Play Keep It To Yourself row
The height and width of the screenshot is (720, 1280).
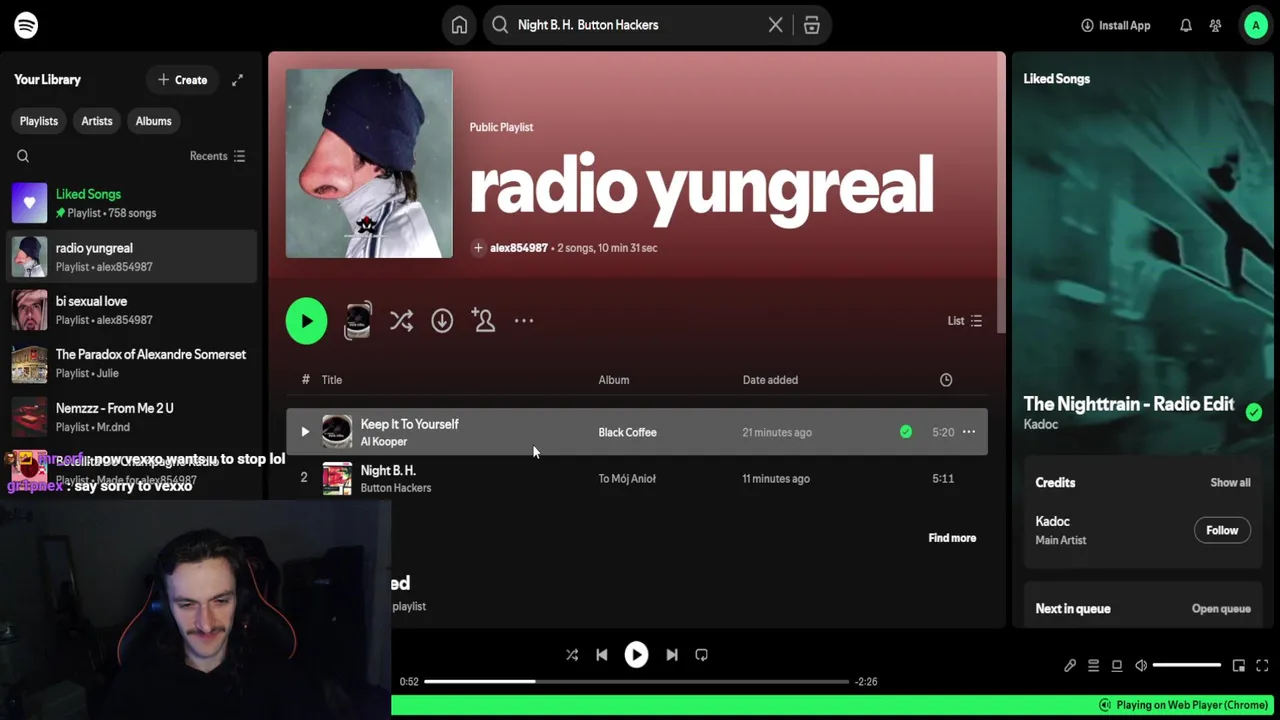pos(305,432)
